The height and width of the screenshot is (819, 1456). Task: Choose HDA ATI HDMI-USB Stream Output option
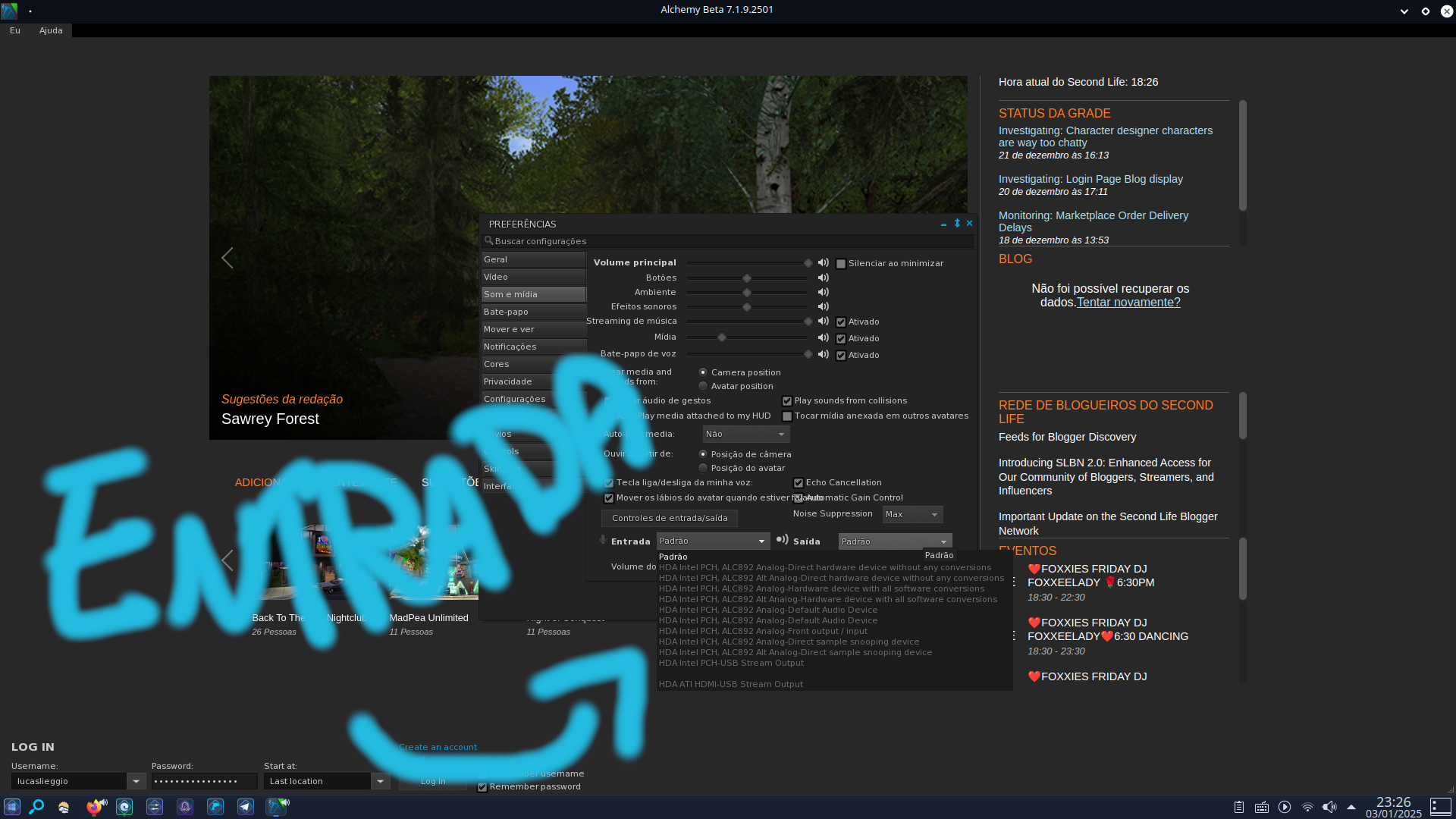coord(834,684)
